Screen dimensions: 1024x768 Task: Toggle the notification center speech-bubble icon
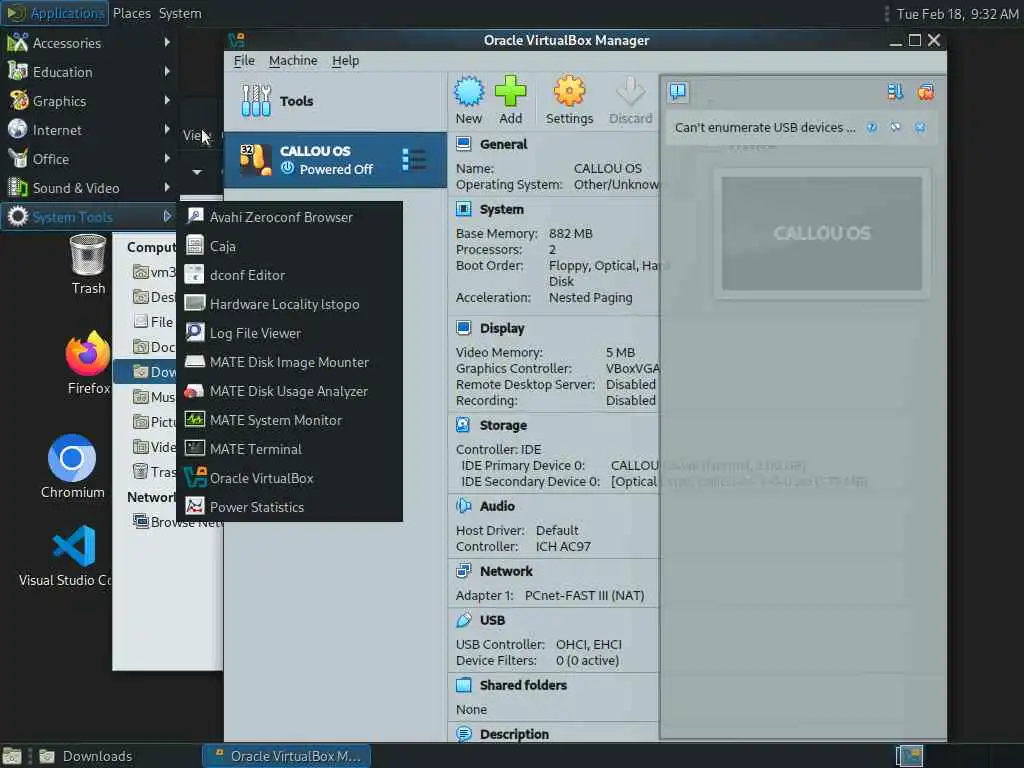click(678, 91)
